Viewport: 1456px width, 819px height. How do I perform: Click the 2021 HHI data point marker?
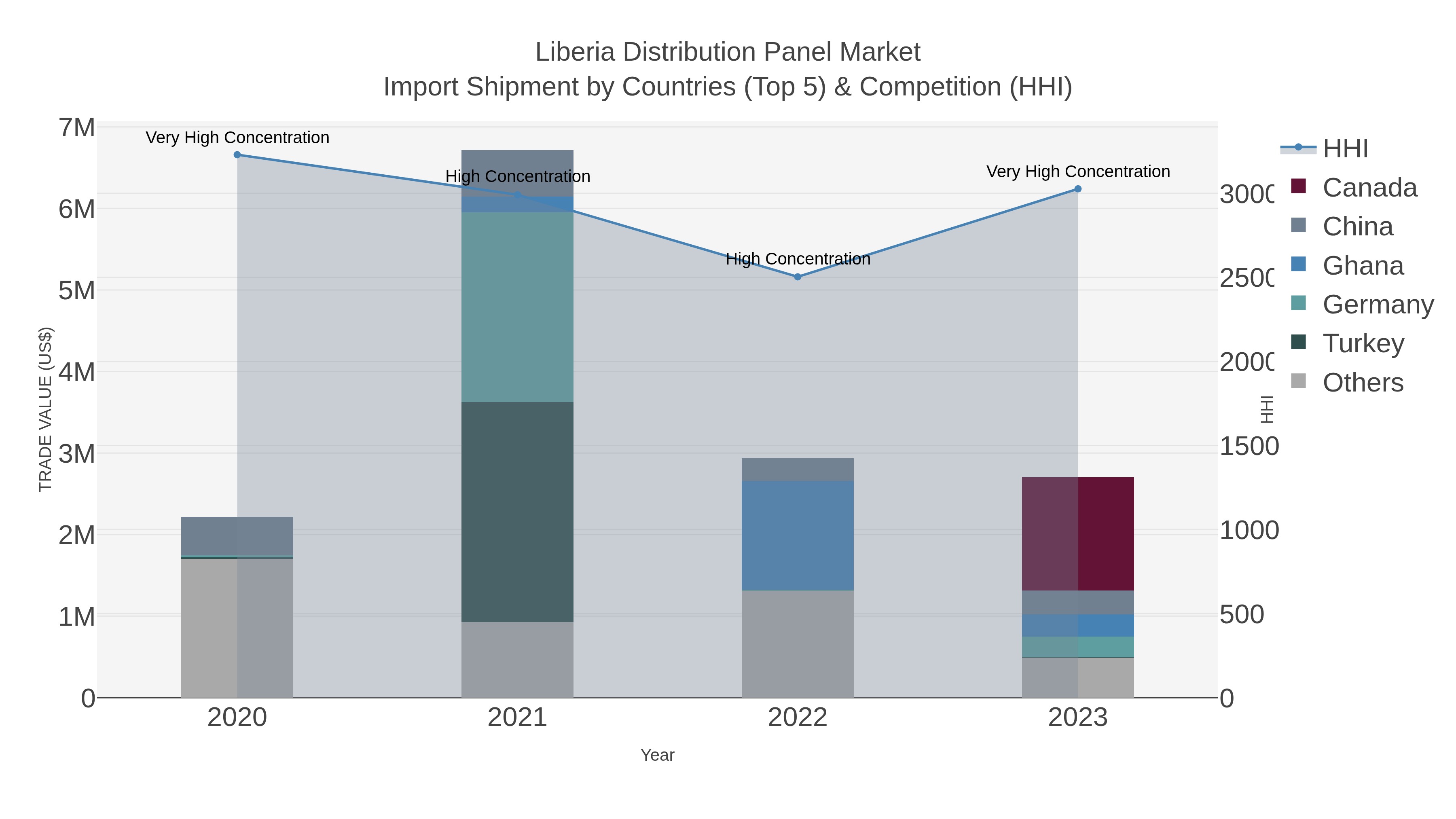click(x=517, y=195)
